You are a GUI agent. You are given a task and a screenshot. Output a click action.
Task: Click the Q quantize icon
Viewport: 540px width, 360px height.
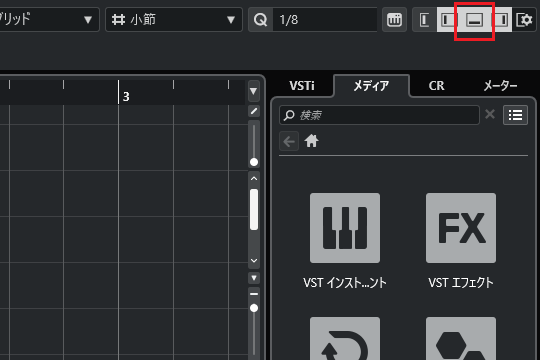pyautogui.click(x=260, y=20)
